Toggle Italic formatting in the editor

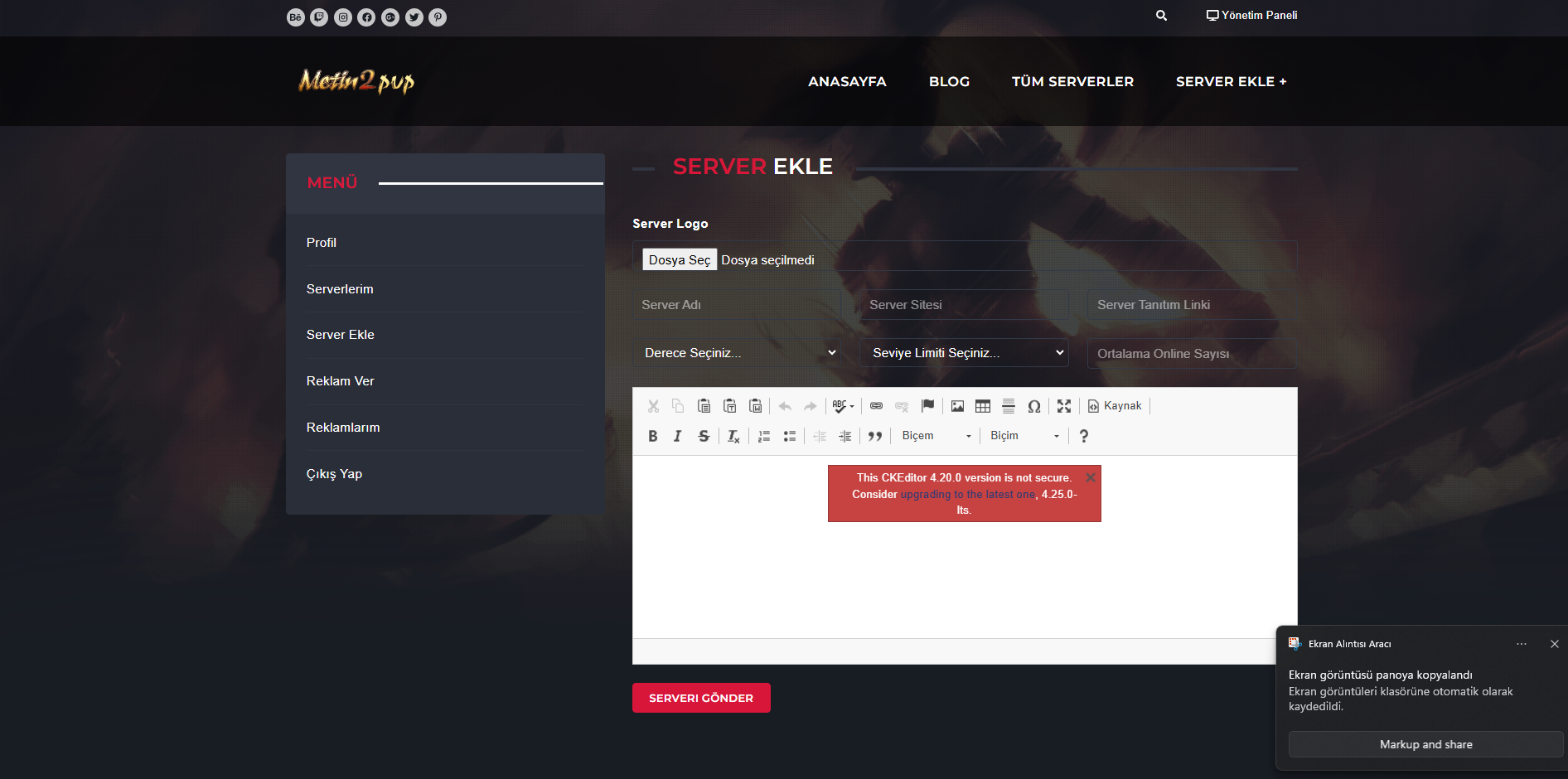pyautogui.click(x=678, y=436)
